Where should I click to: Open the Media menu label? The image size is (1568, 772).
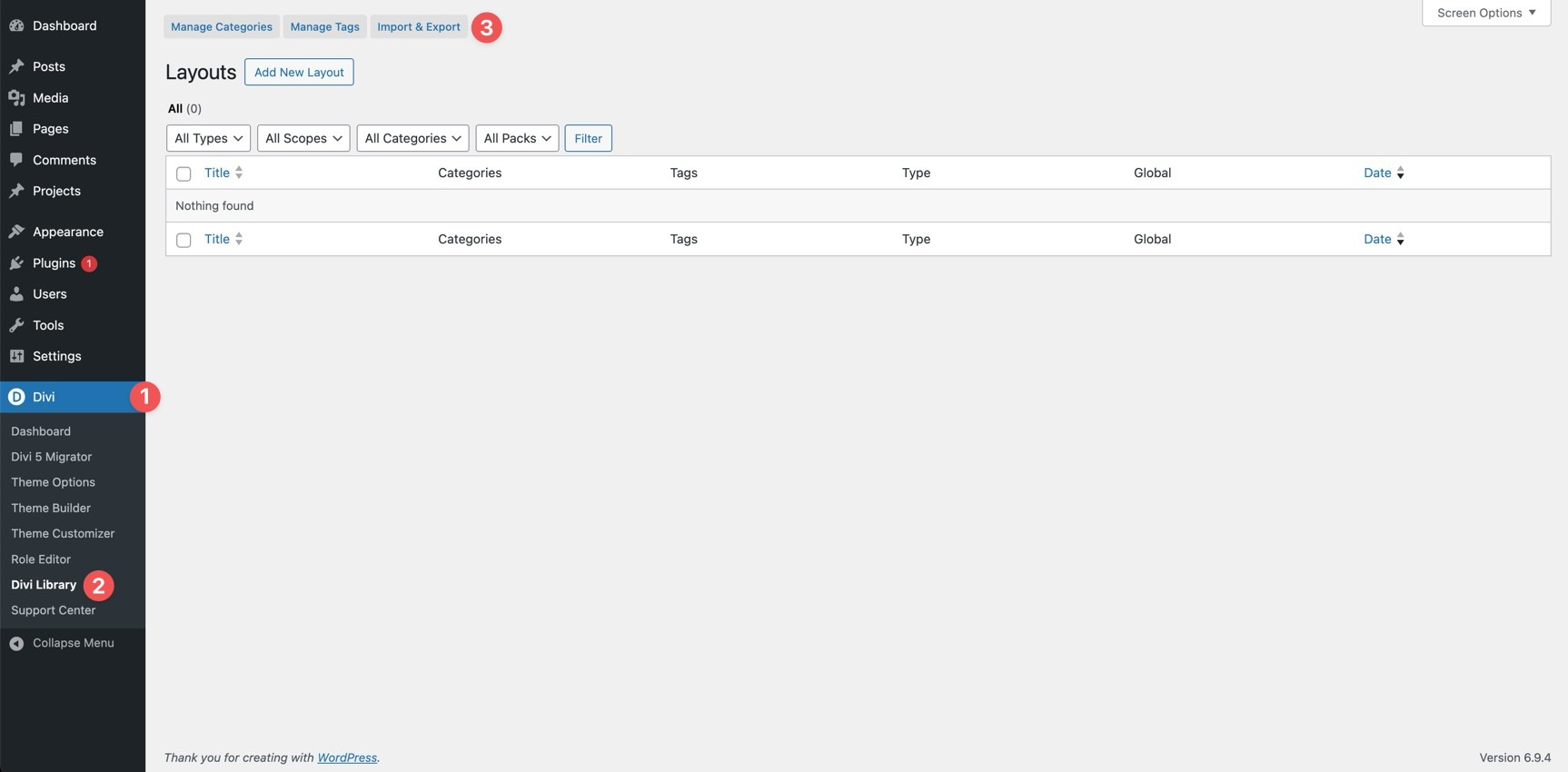click(51, 97)
